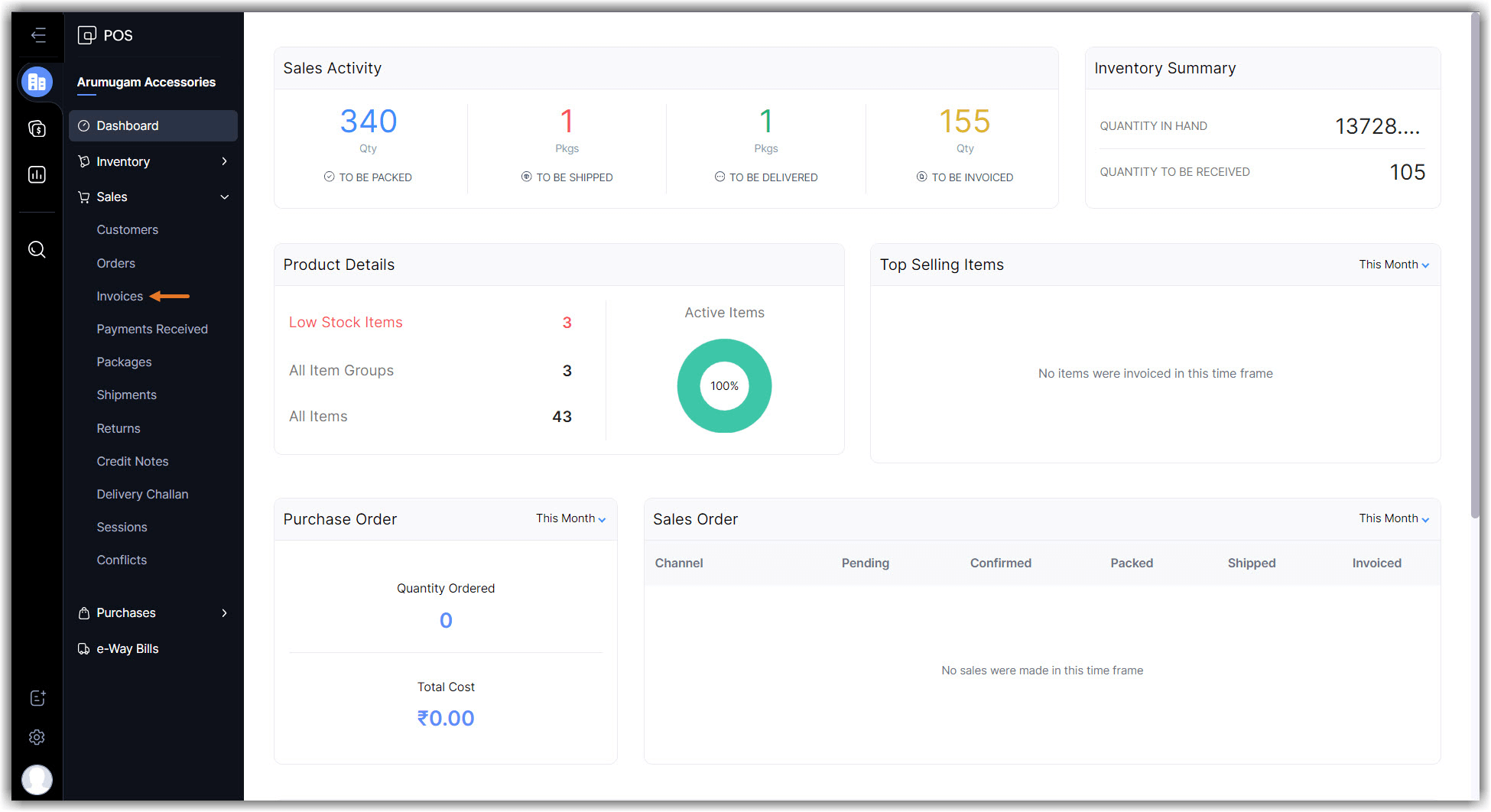Click the page vertical scrollbar
Viewport: 1491px width, 812px height.
pyautogui.click(x=1475, y=268)
